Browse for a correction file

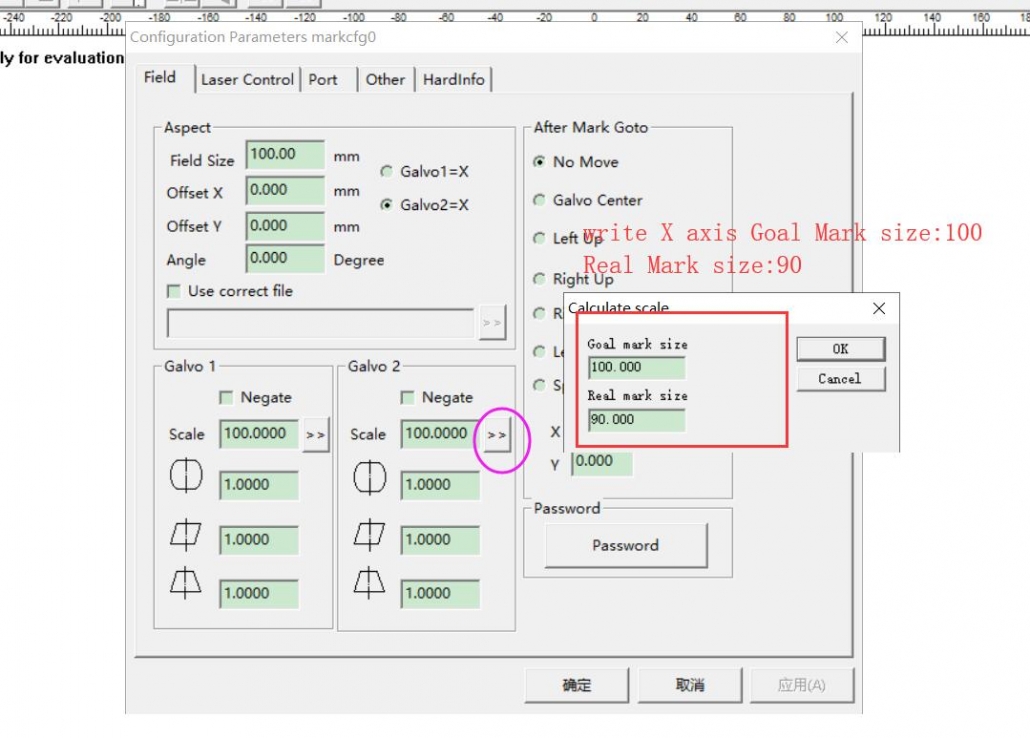[492, 323]
